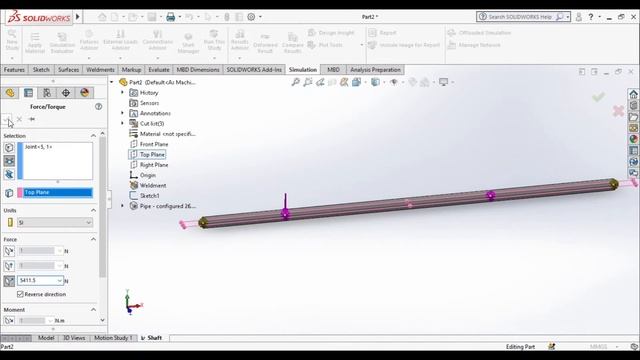
Task: Collapse the Part2 root tree node
Action: coord(111,82)
